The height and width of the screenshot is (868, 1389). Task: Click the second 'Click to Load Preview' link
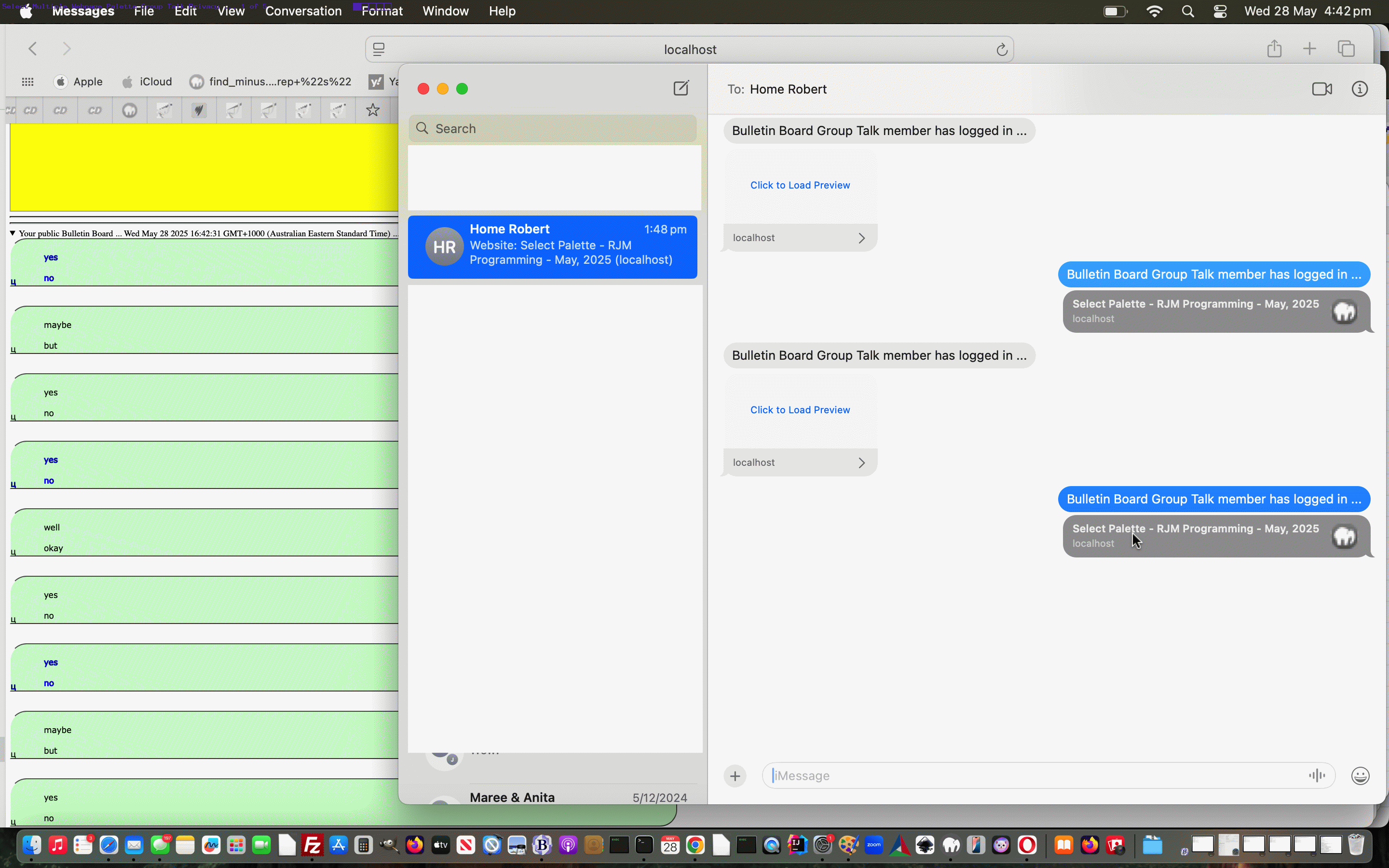pos(800,410)
